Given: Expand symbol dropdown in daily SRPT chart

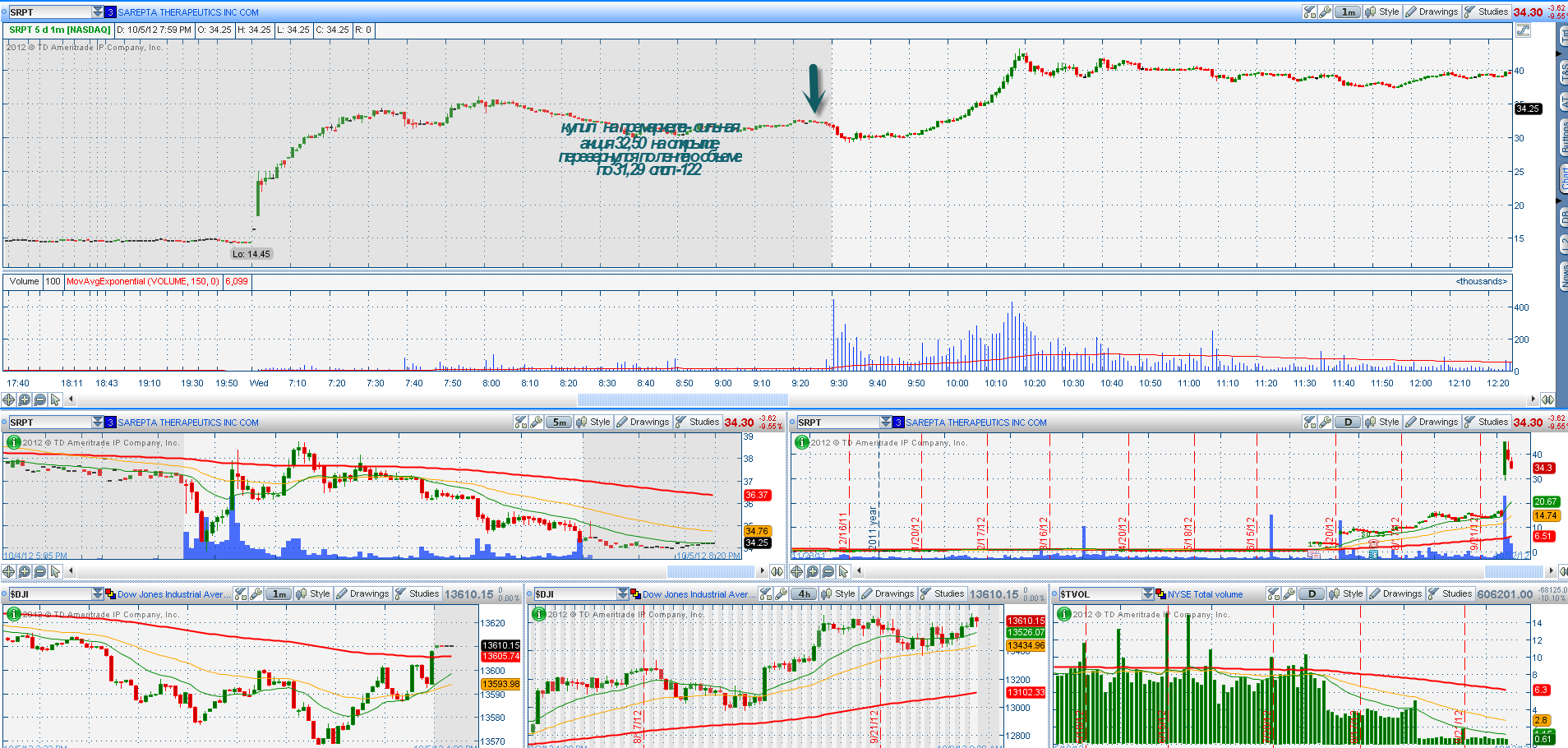Looking at the screenshot, I should coord(886,422).
